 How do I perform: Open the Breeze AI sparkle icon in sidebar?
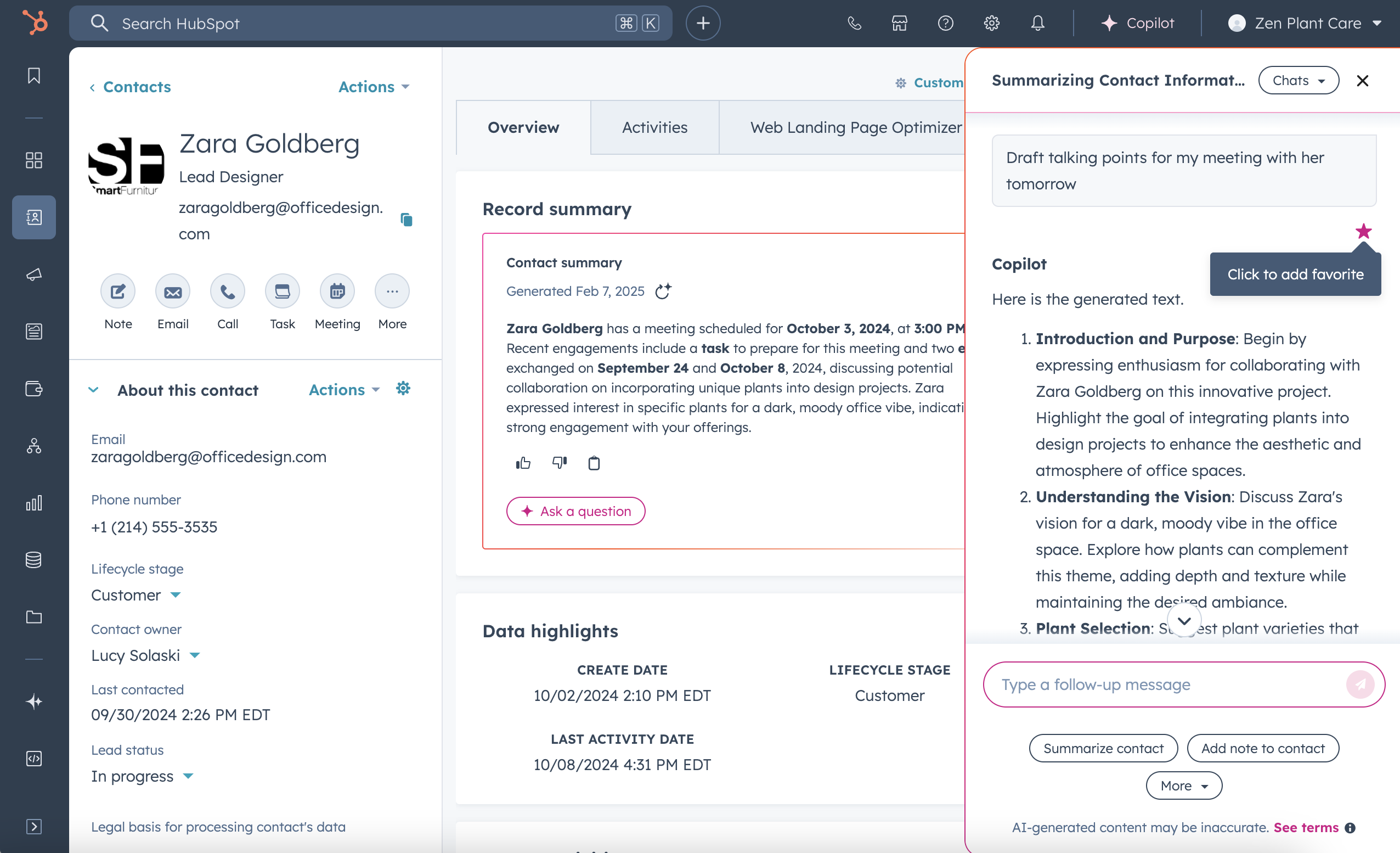(34, 701)
